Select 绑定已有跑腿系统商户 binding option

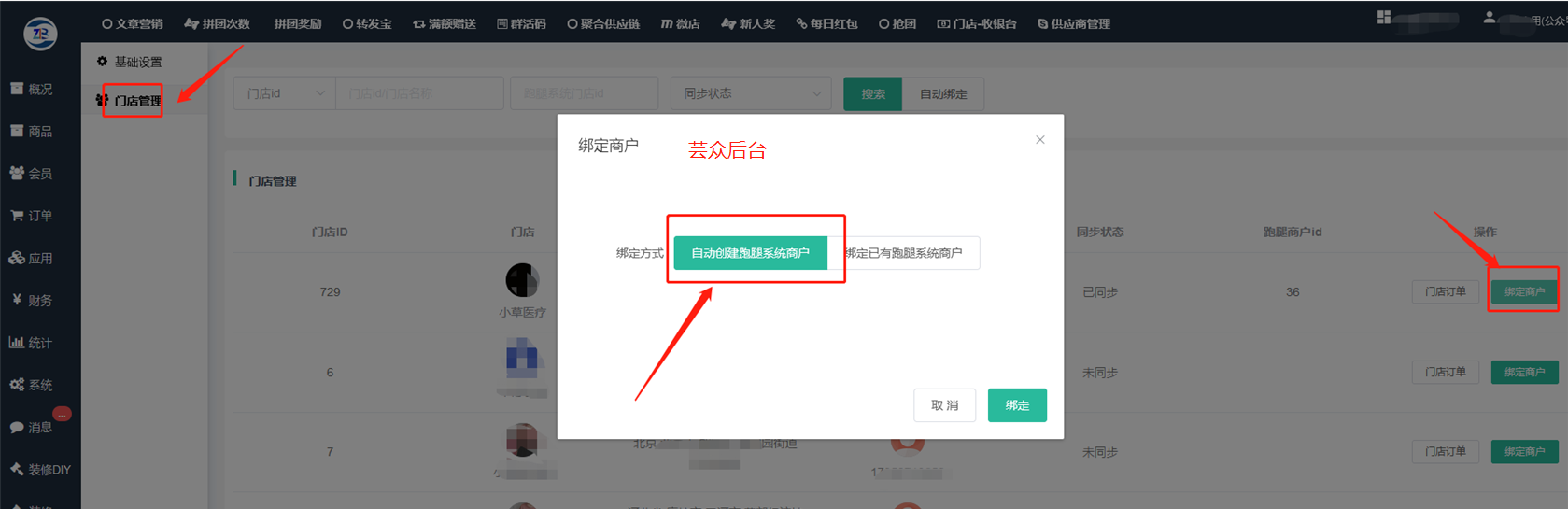904,253
